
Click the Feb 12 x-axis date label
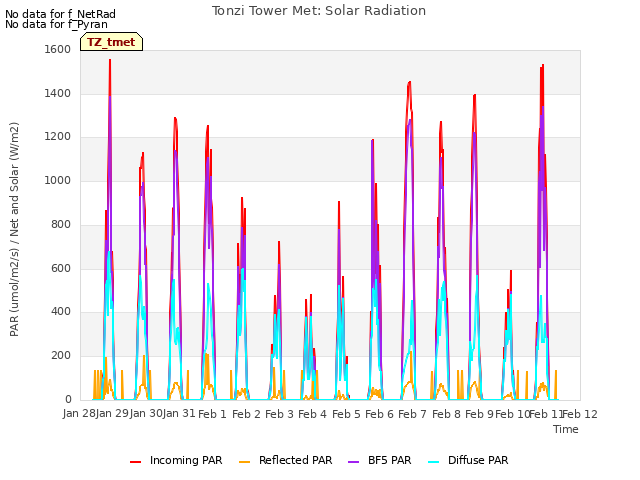[580, 414]
